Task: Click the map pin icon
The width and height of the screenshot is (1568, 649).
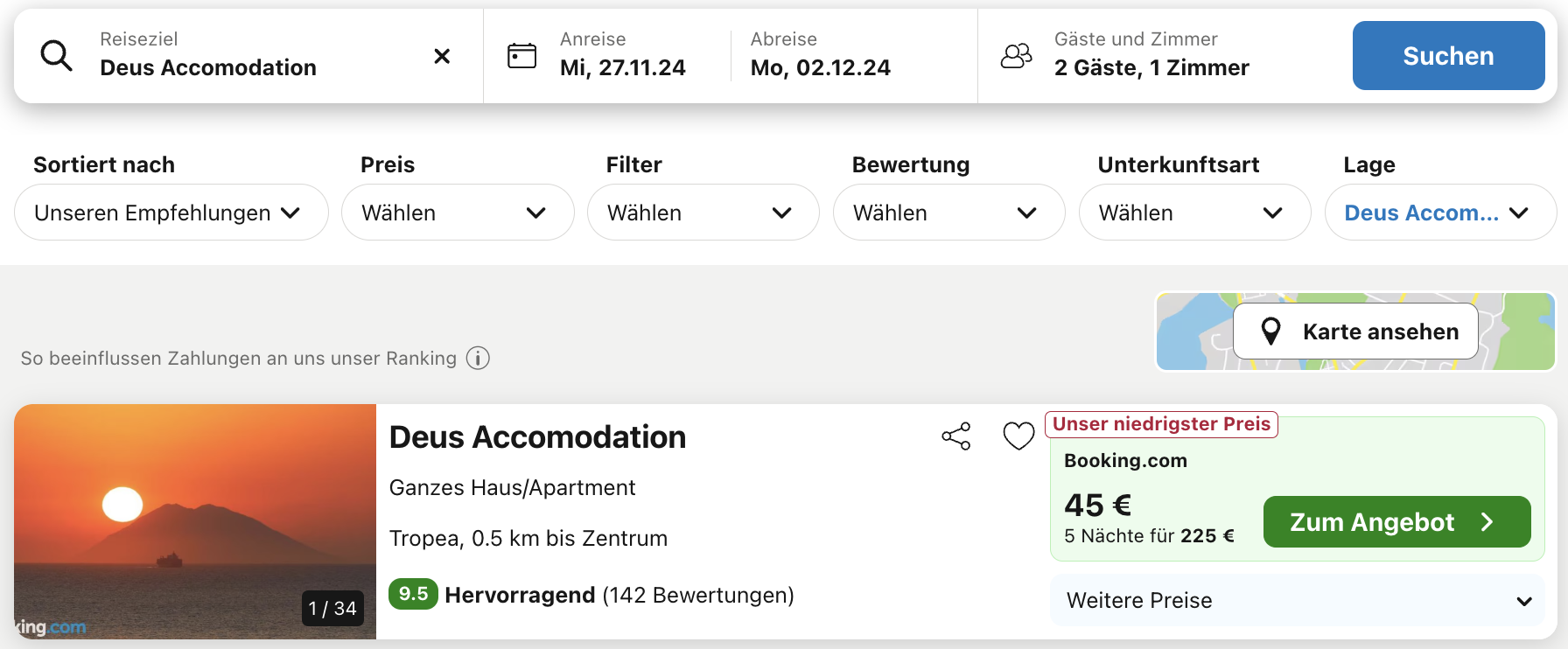Action: pos(1270,331)
